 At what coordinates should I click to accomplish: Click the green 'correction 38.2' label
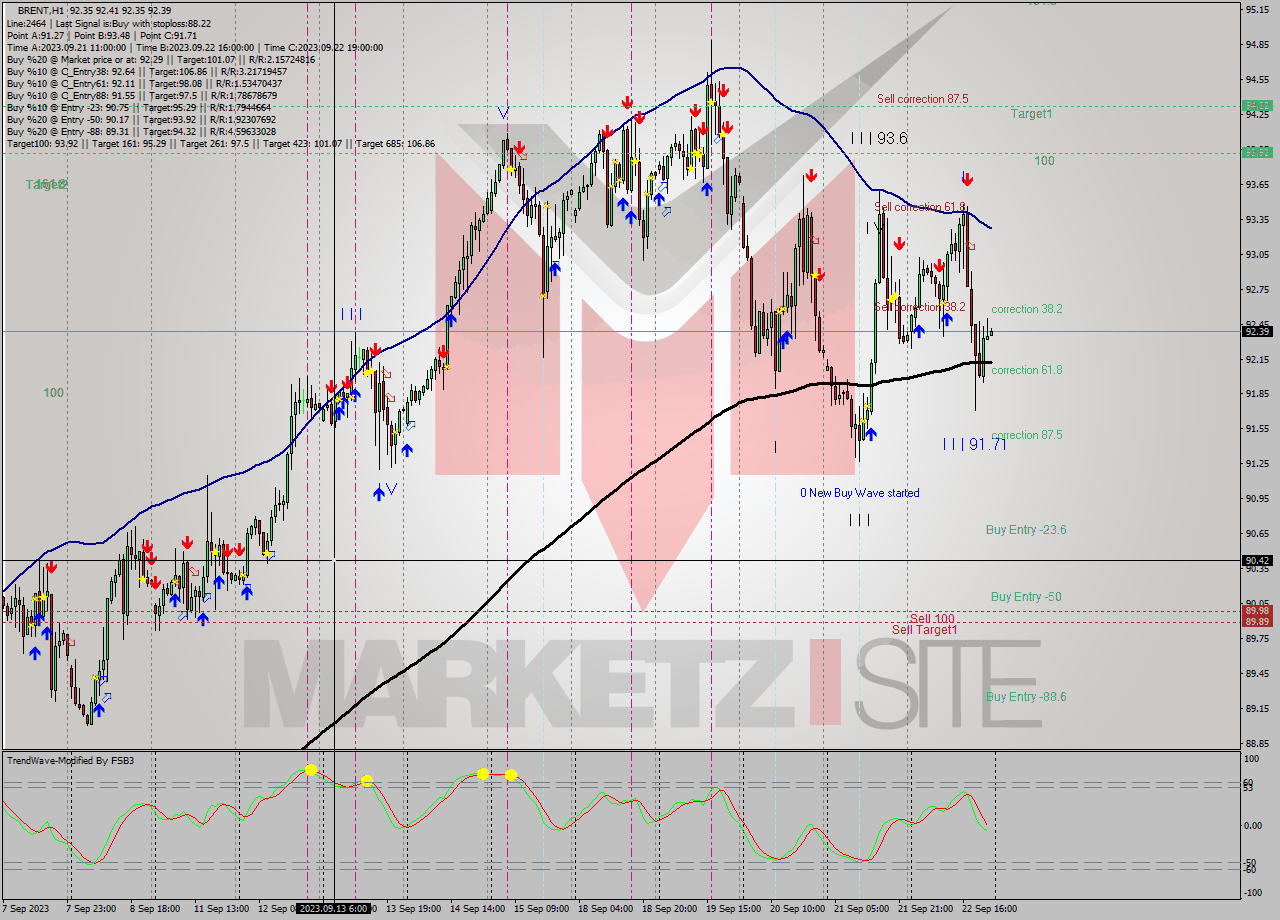[1027, 310]
